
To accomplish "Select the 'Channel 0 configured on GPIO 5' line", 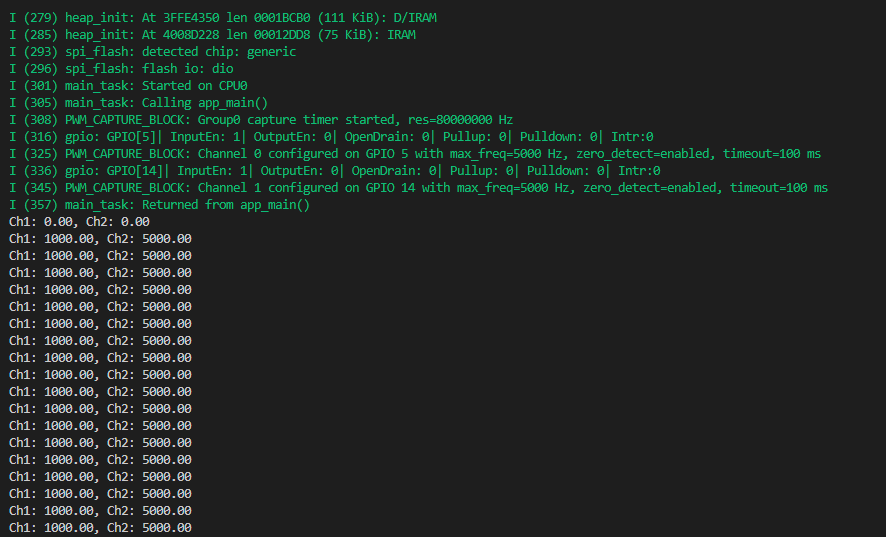I will tap(415, 154).
